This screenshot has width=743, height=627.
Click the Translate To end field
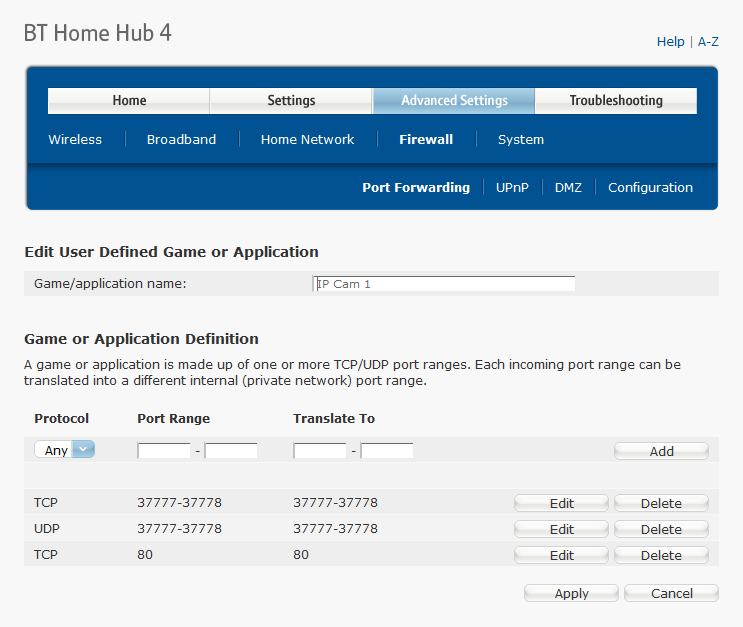coord(387,450)
